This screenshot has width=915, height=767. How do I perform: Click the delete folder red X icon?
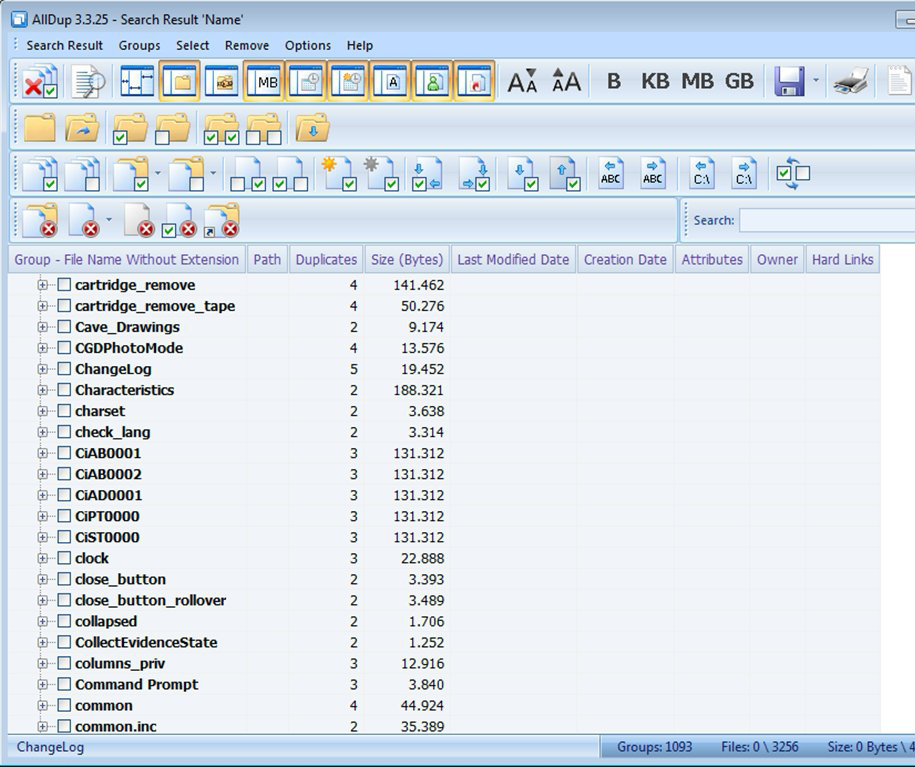click(40, 220)
